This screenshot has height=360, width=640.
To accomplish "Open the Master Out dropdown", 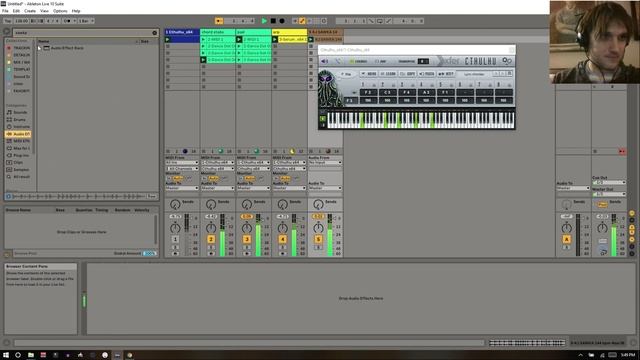I will (609, 194).
